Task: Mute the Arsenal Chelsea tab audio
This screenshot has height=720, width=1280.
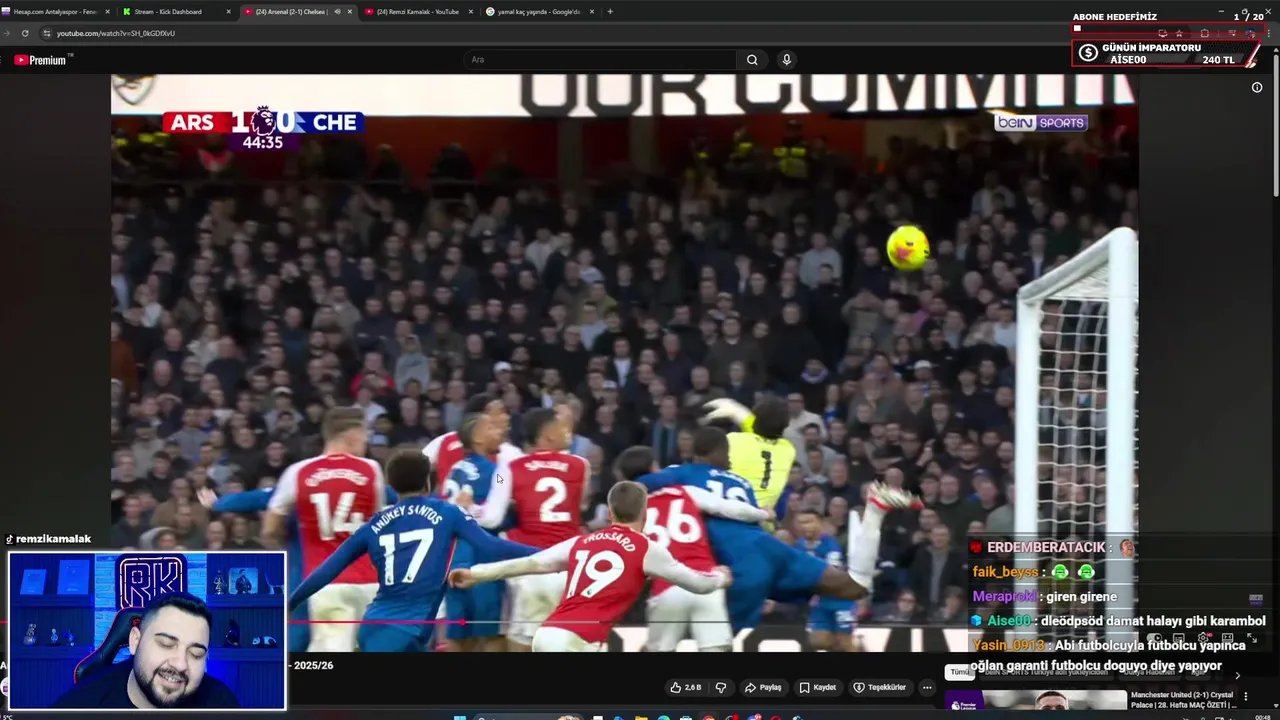Action: [337, 12]
